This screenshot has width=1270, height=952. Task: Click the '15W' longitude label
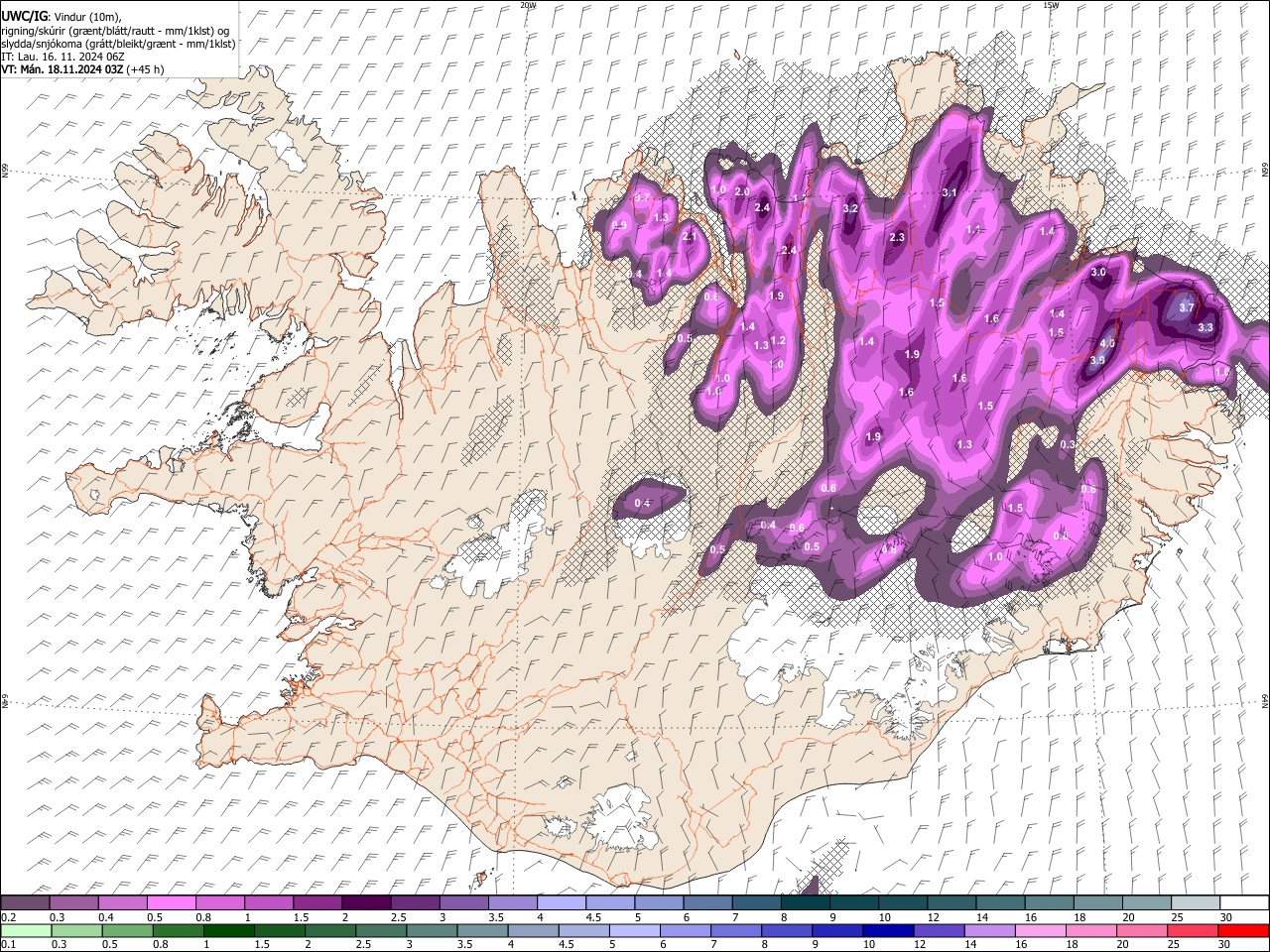(x=1050, y=5)
